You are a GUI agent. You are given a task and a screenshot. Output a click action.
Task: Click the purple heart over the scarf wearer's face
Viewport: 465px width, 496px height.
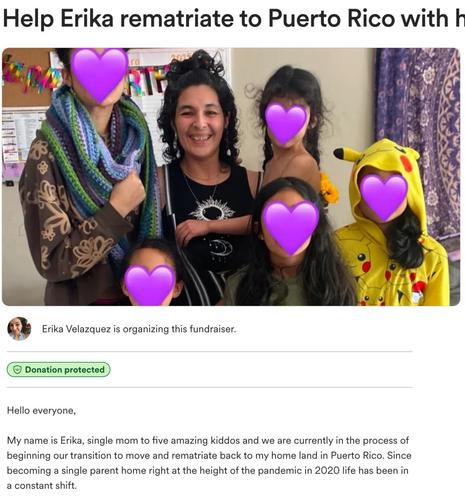(99, 75)
